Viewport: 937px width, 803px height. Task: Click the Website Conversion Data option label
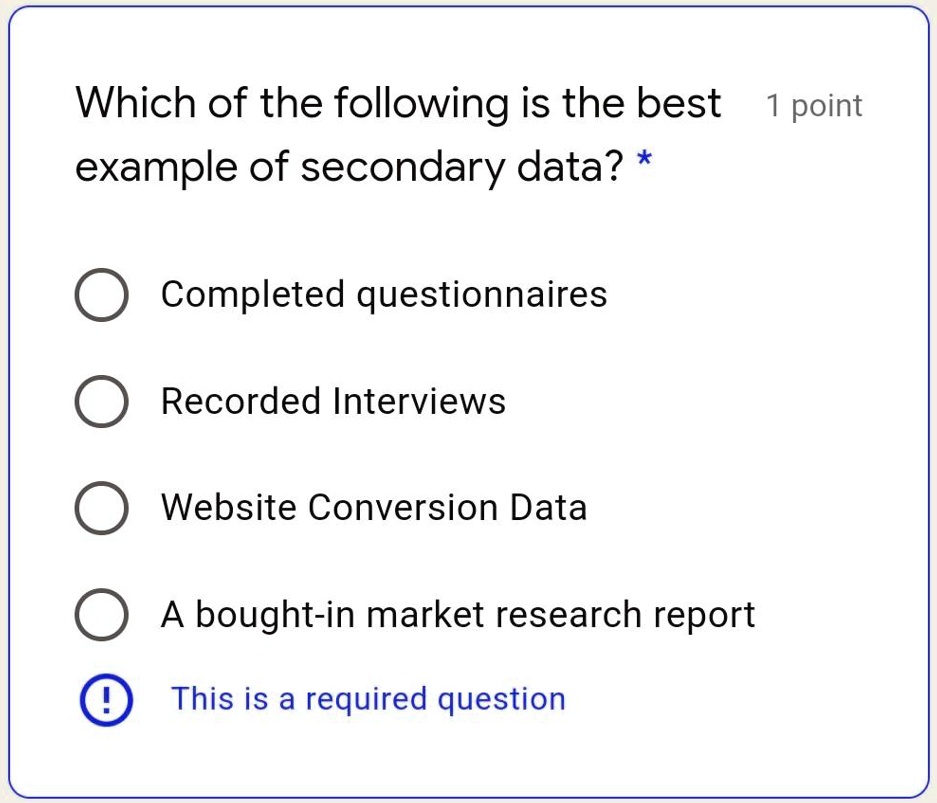coord(374,508)
